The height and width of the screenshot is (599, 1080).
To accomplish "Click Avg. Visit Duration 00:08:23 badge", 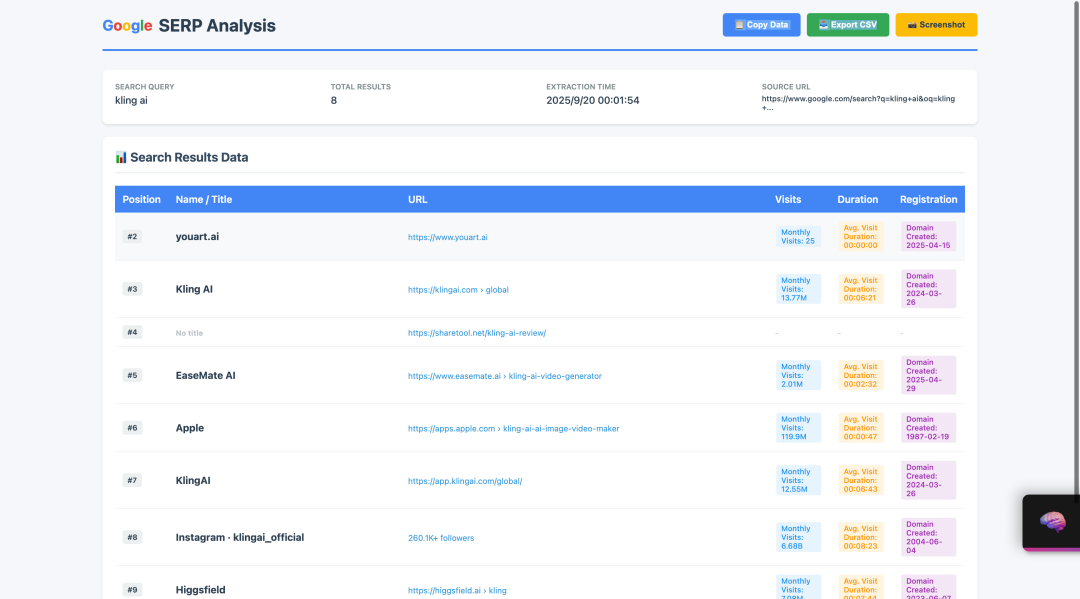I will 861,537.
